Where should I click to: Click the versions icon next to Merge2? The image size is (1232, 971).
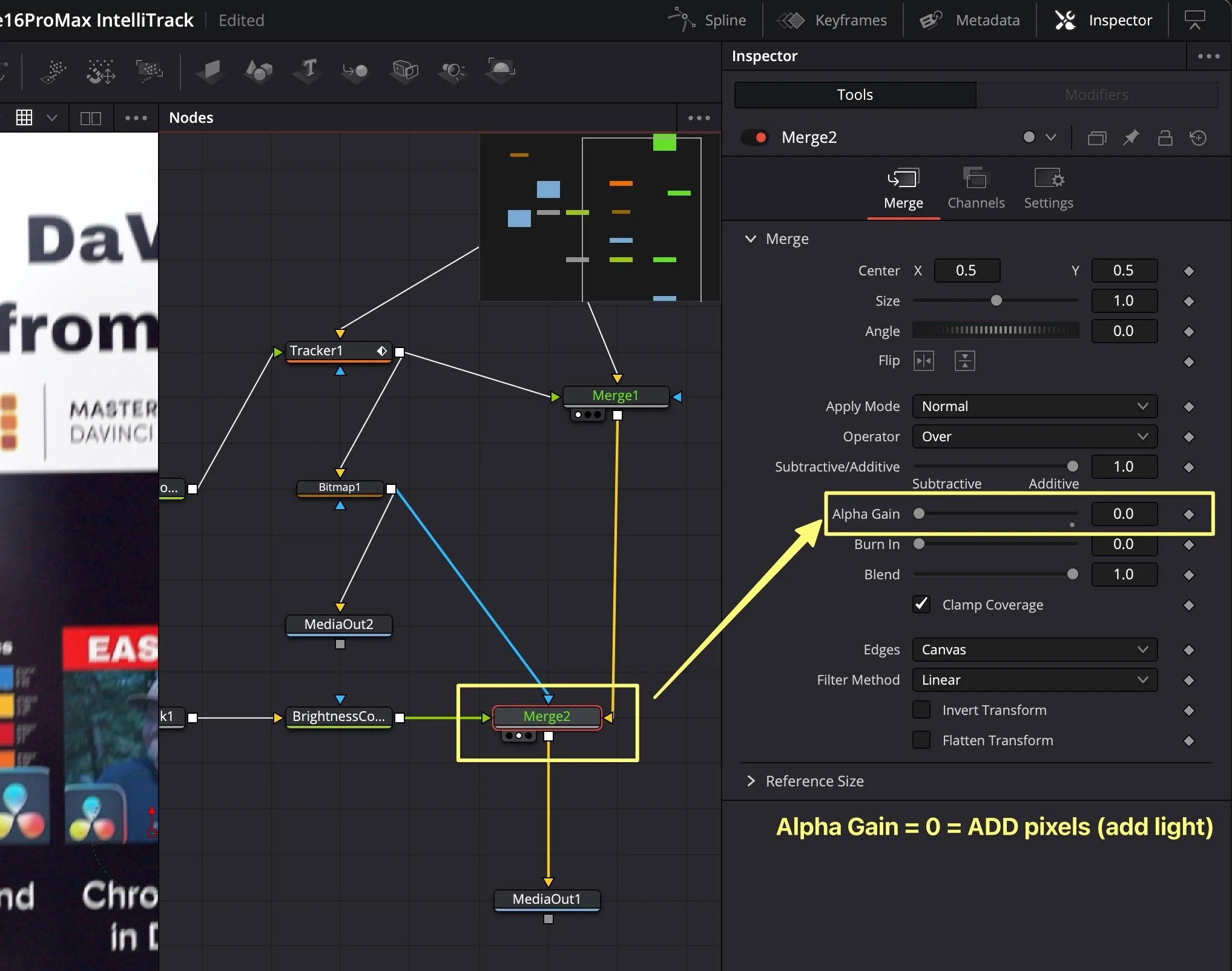pos(1096,137)
